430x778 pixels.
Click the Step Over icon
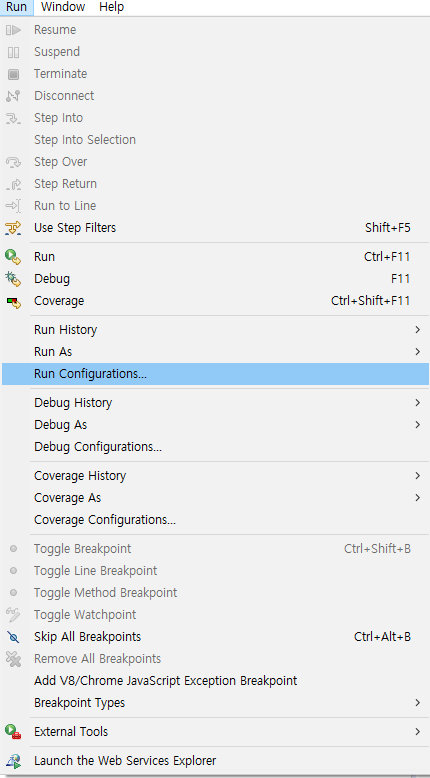[x=13, y=162]
